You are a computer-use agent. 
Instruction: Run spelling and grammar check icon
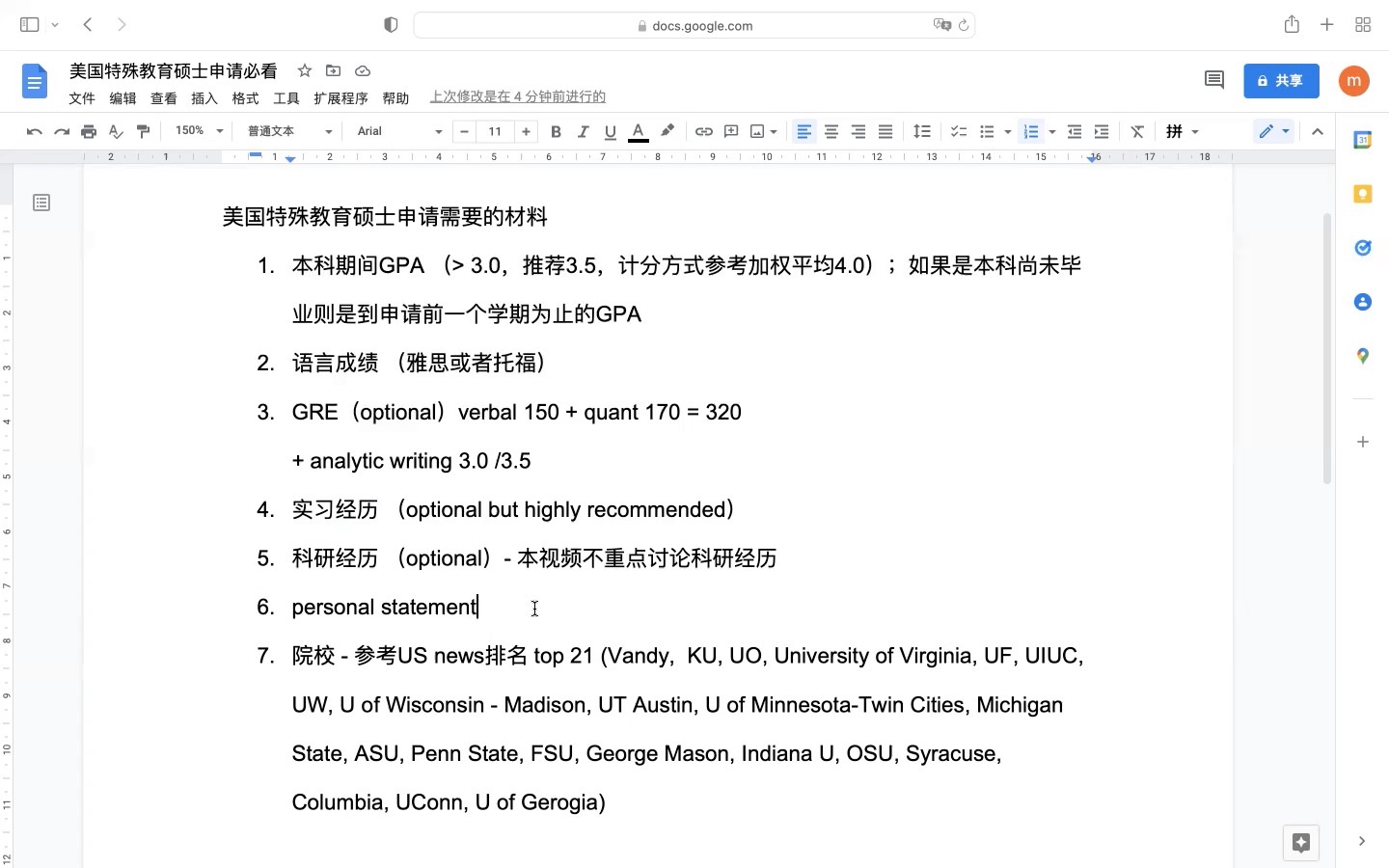point(116,131)
